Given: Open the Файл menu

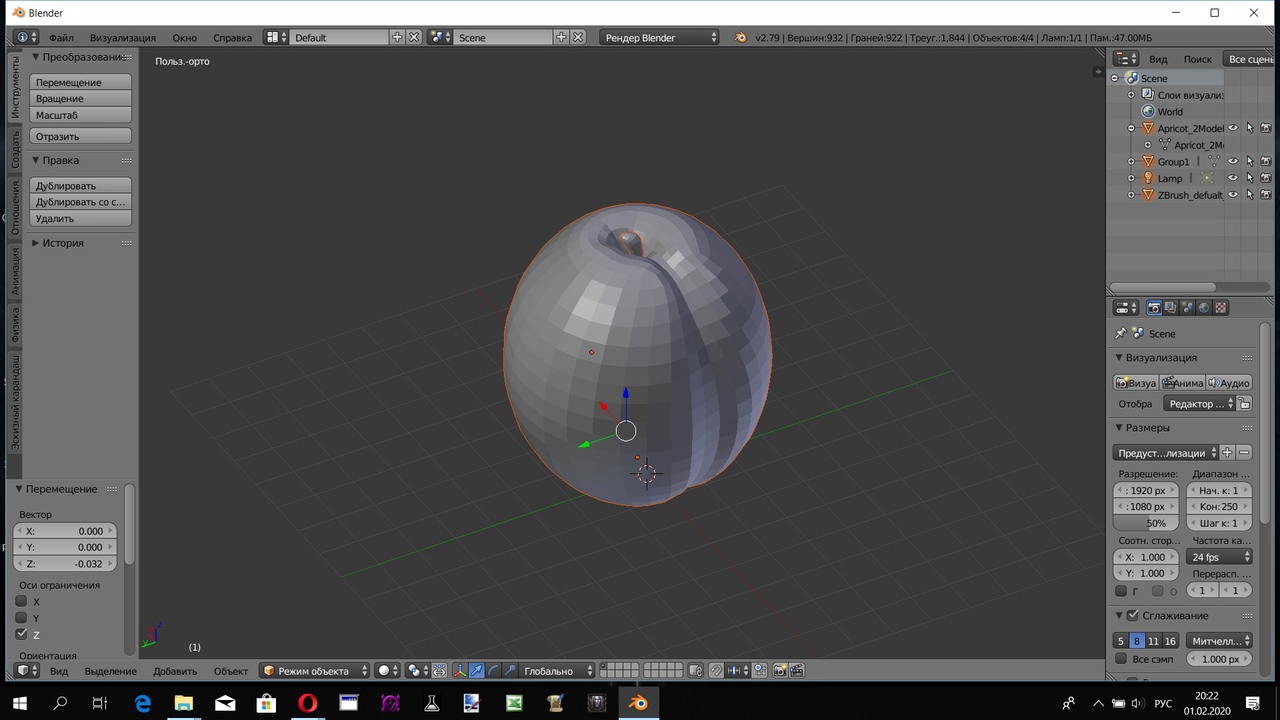Looking at the screenshot, I should click(x=61, y=37).
